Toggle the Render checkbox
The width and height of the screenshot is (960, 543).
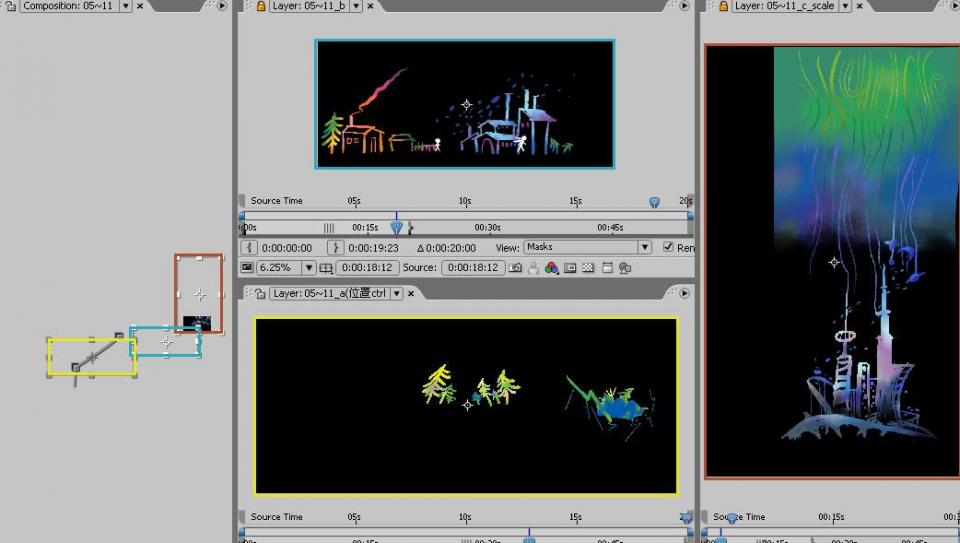(668, 247)
